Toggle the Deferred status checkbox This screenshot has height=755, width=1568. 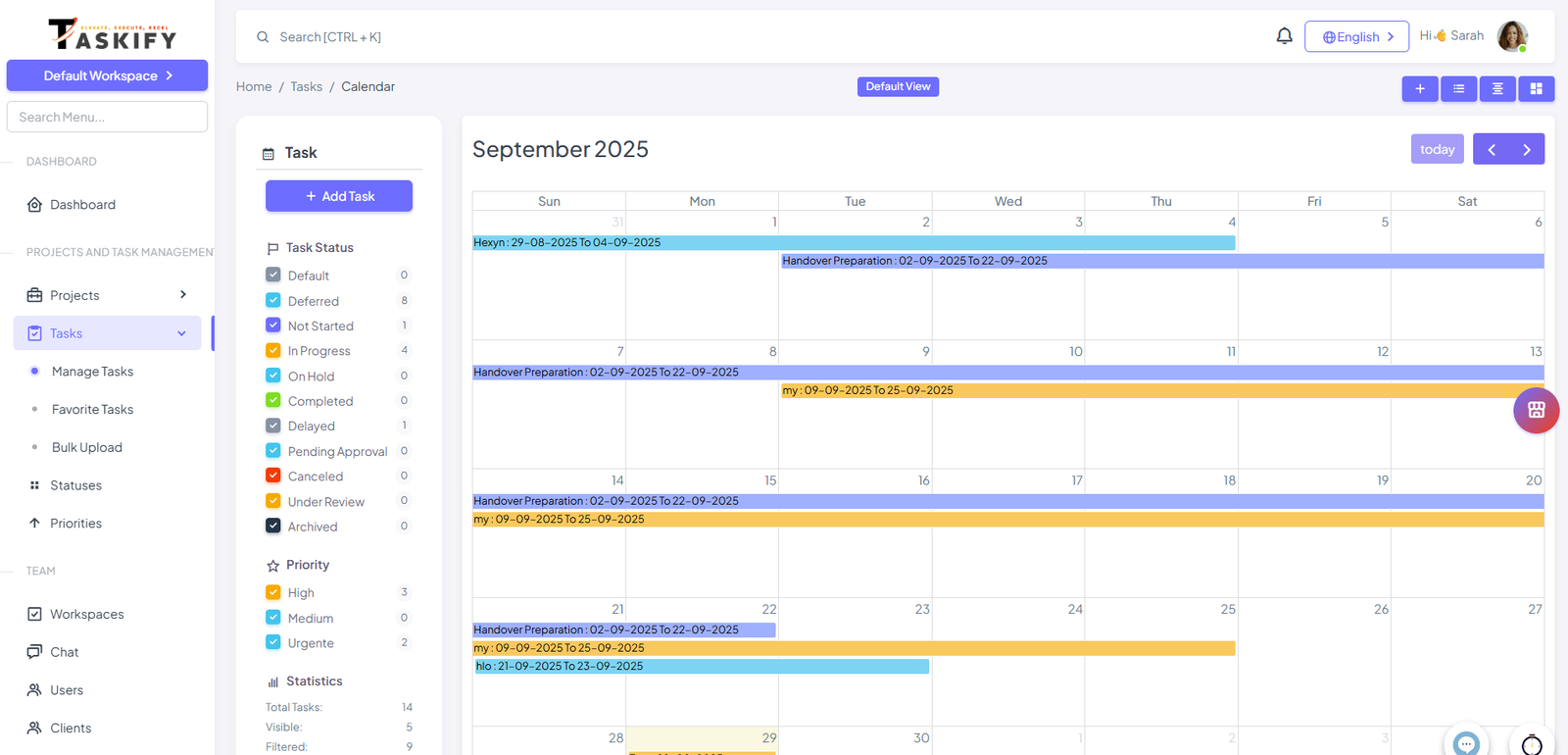point(273,300)
